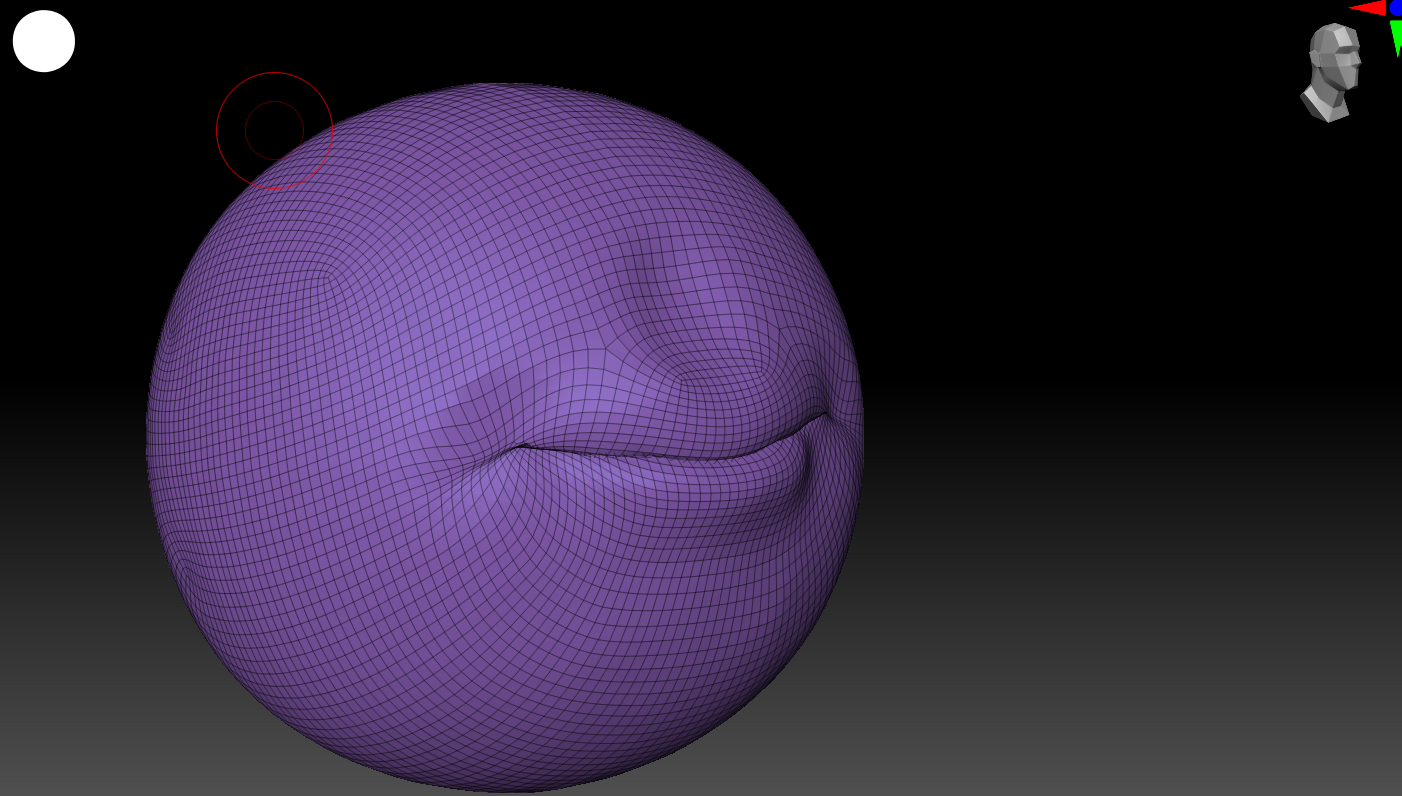Click the white circle in the corner
1402x796 pixels.
(44, 41)
